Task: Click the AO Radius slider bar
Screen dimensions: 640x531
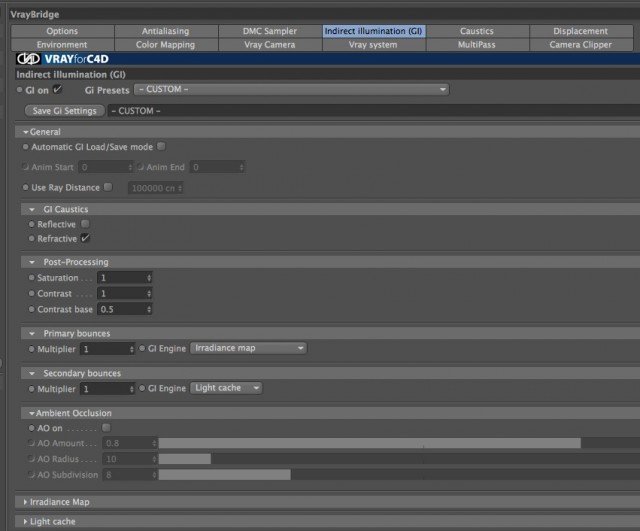Action: tap(399, 459)
